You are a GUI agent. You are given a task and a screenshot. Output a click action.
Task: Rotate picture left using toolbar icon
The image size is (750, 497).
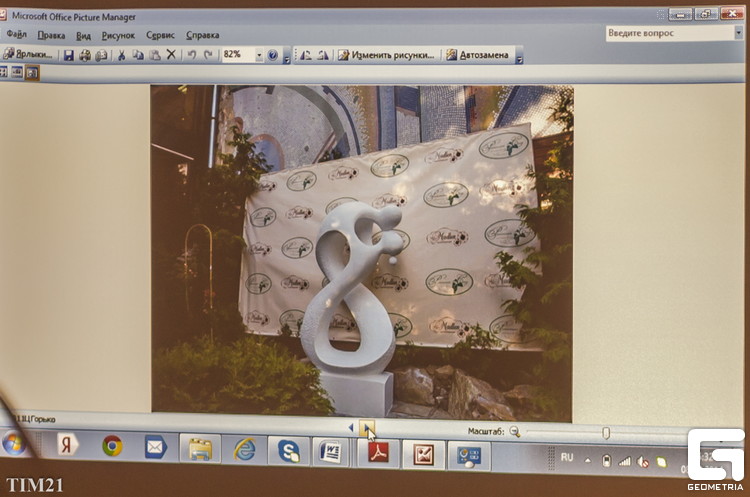[x=305, y=55]
